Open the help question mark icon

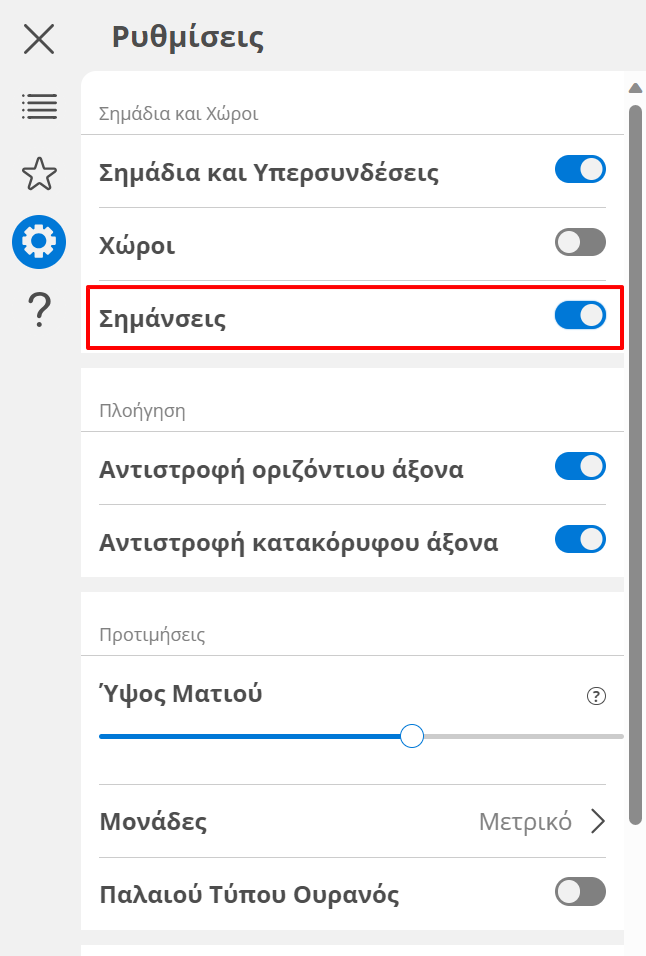point(39,310)
